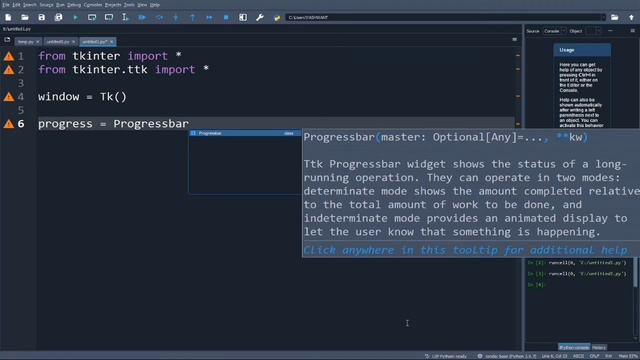Close the active untitled1.py tab
This screenshot has width=640, height=360.
(x=111, y=42)
